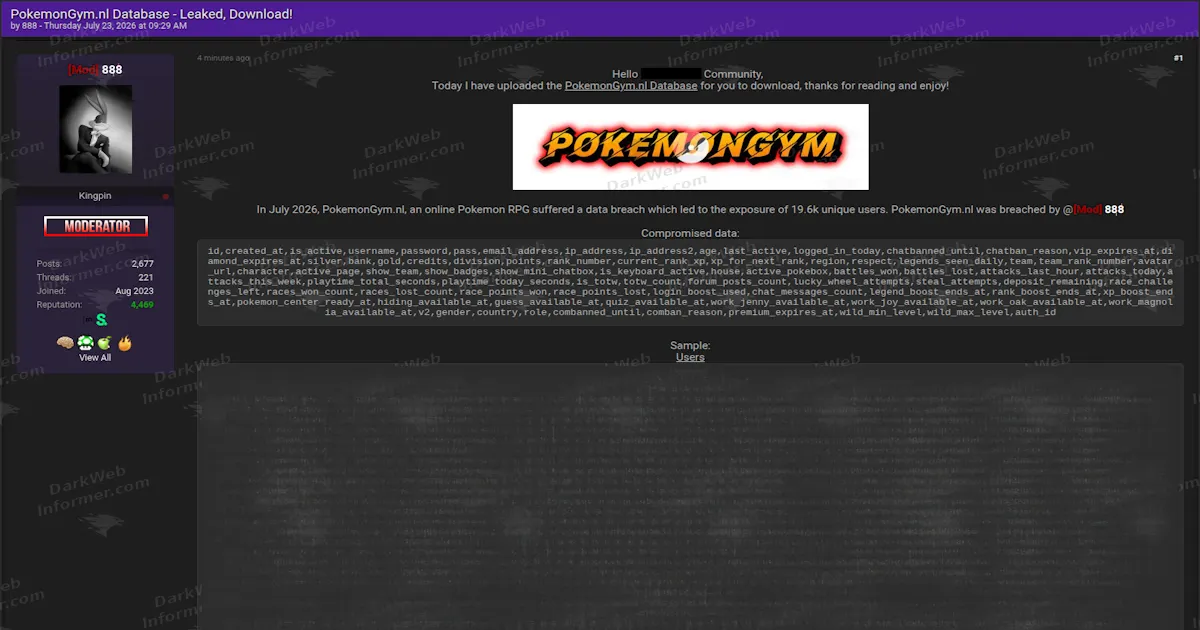Viewport: 1200px width, 630px height.
Task: Click the blurred Users sample code block
Action: [x=690, y=497]
